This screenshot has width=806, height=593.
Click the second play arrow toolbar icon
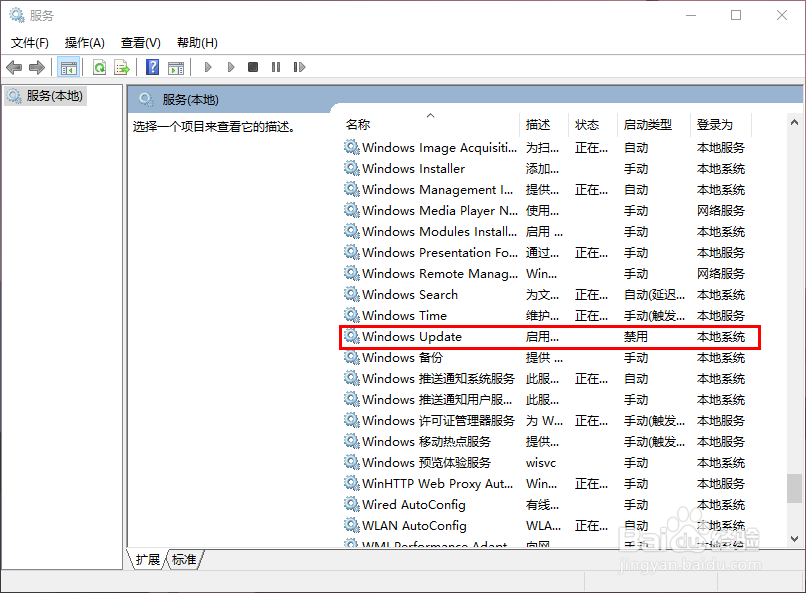pos(231,67)
